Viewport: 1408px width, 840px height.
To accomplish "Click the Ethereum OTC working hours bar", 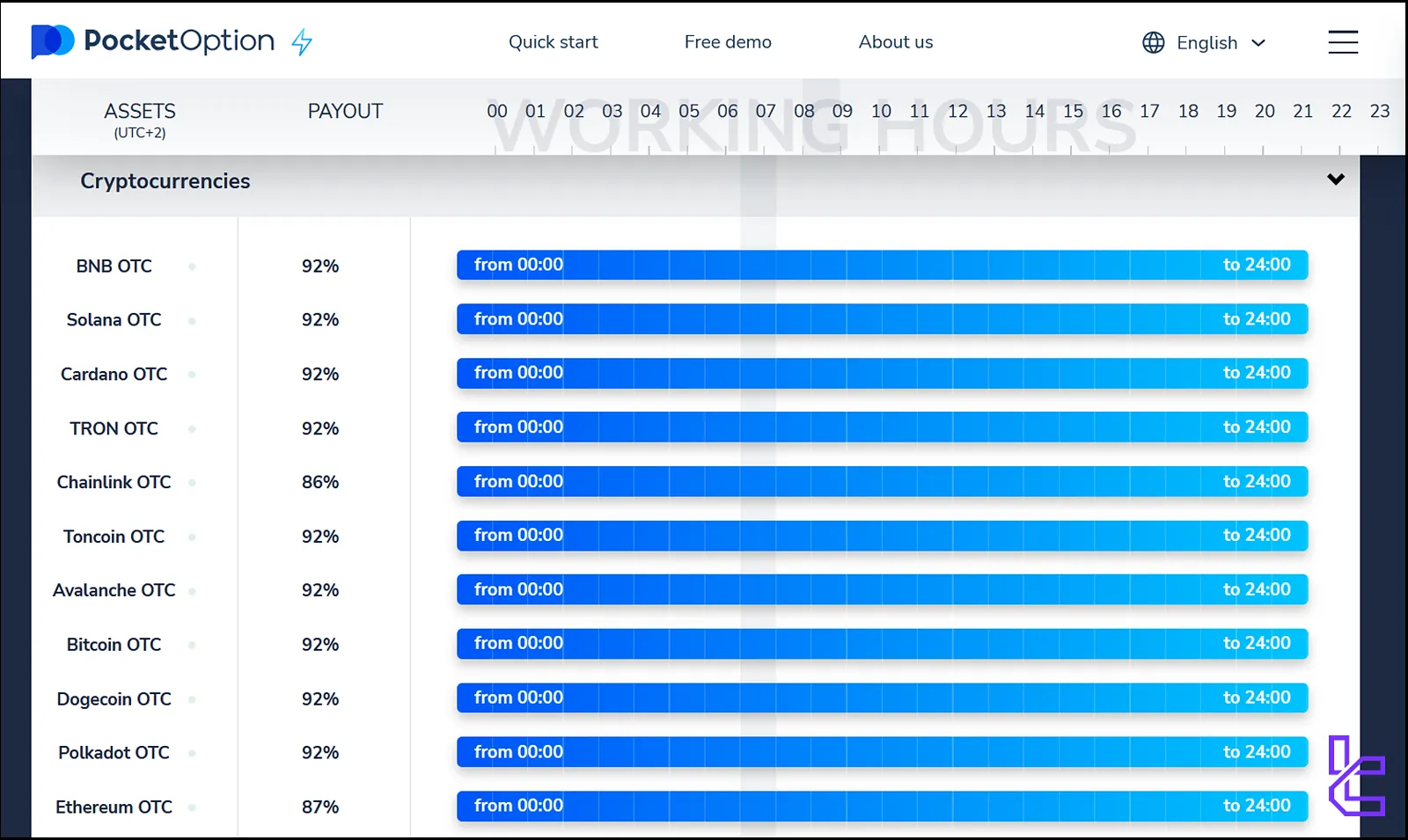I will (882, 806).
